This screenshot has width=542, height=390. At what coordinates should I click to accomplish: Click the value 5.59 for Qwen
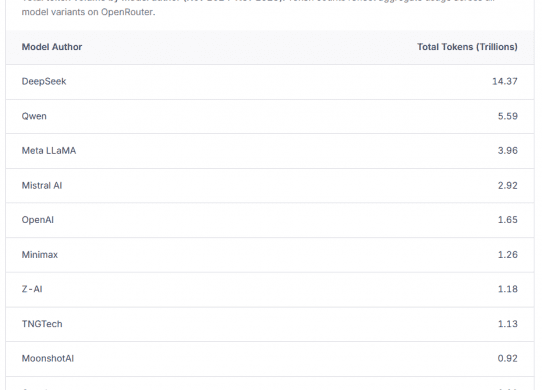click(507, 116)
